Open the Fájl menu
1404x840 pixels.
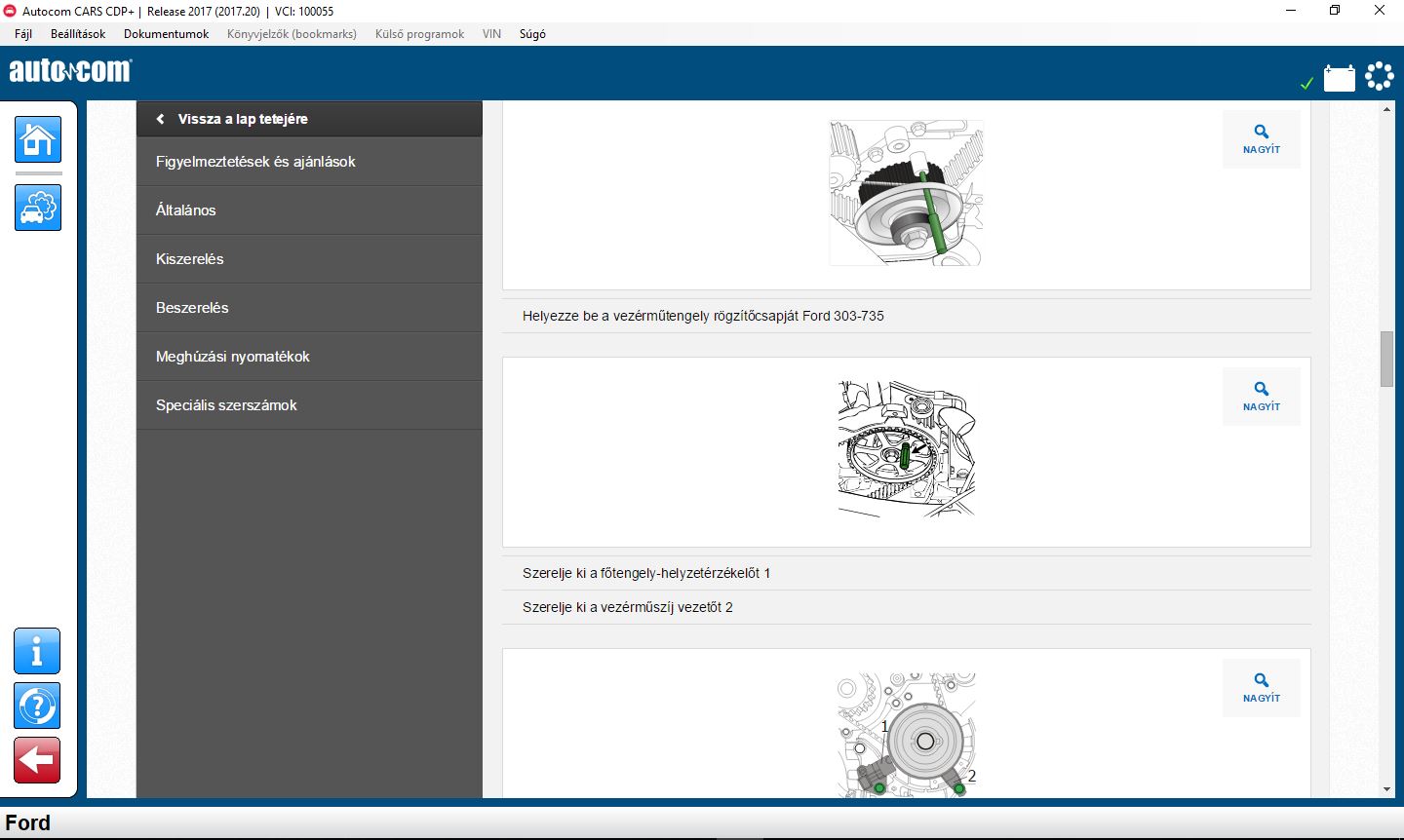[23, 34]
